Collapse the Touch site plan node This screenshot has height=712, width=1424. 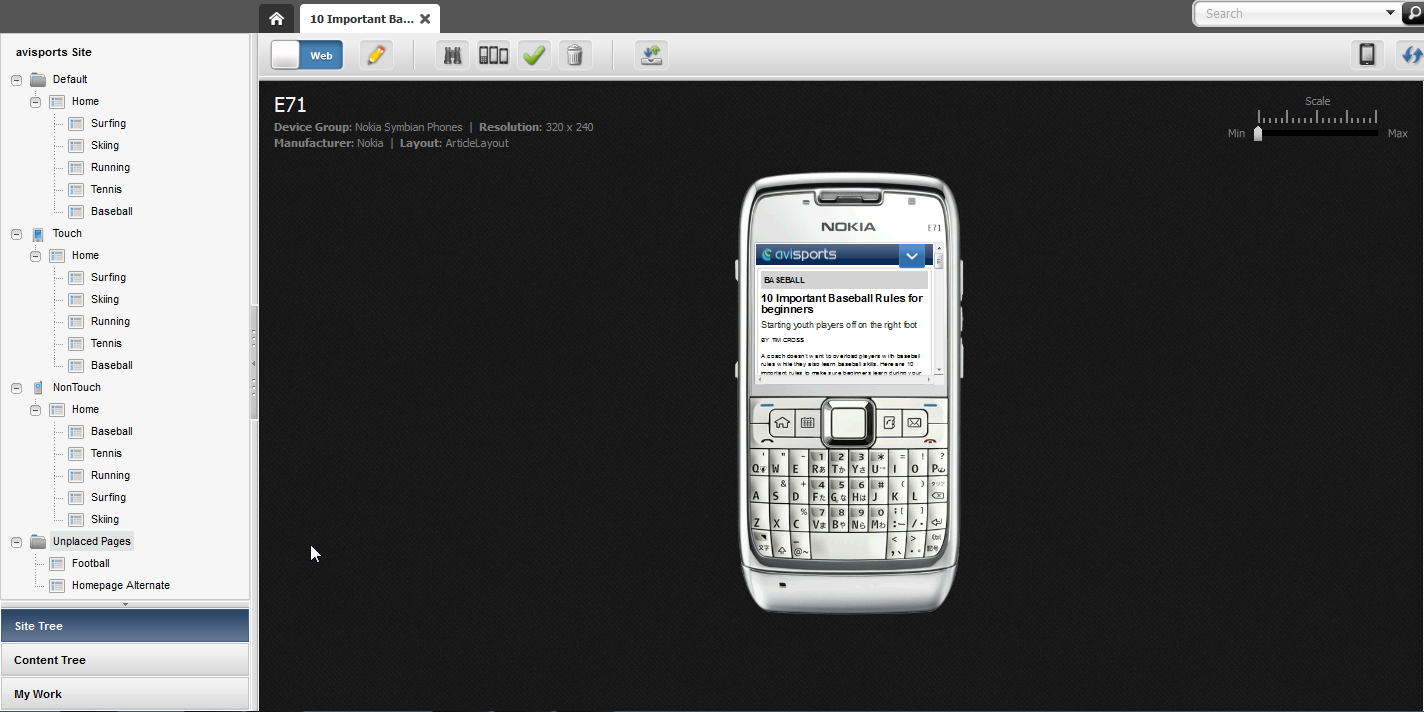coord(16,233)
